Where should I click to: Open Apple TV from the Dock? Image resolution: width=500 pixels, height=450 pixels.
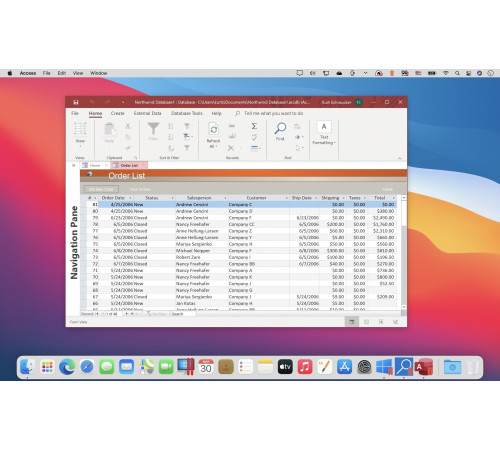(285, 367)
